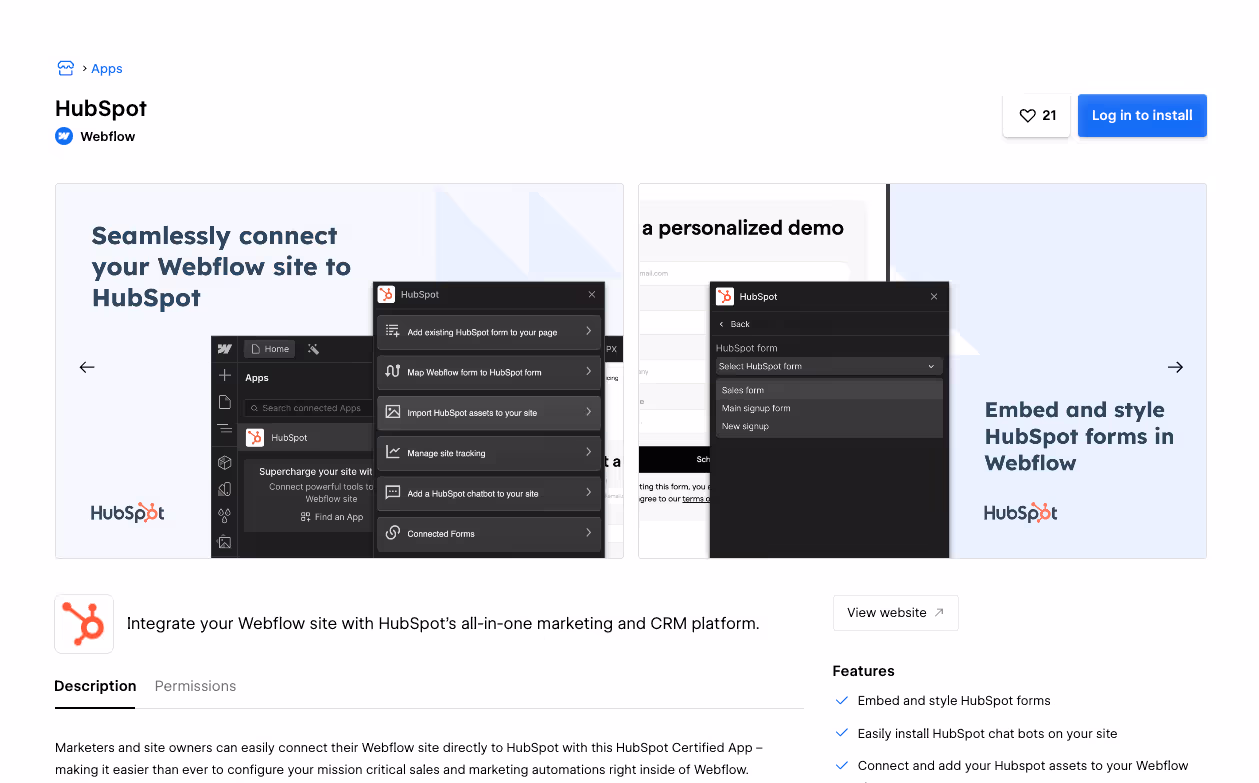Choose 'New signup' in dropdown list

pyautogui.click(x=829, y=426)
